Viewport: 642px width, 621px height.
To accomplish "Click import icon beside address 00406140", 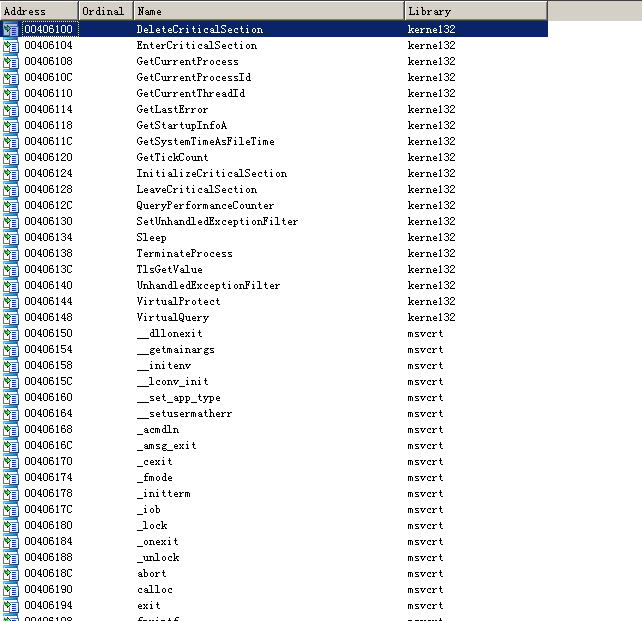I will 11,285.
